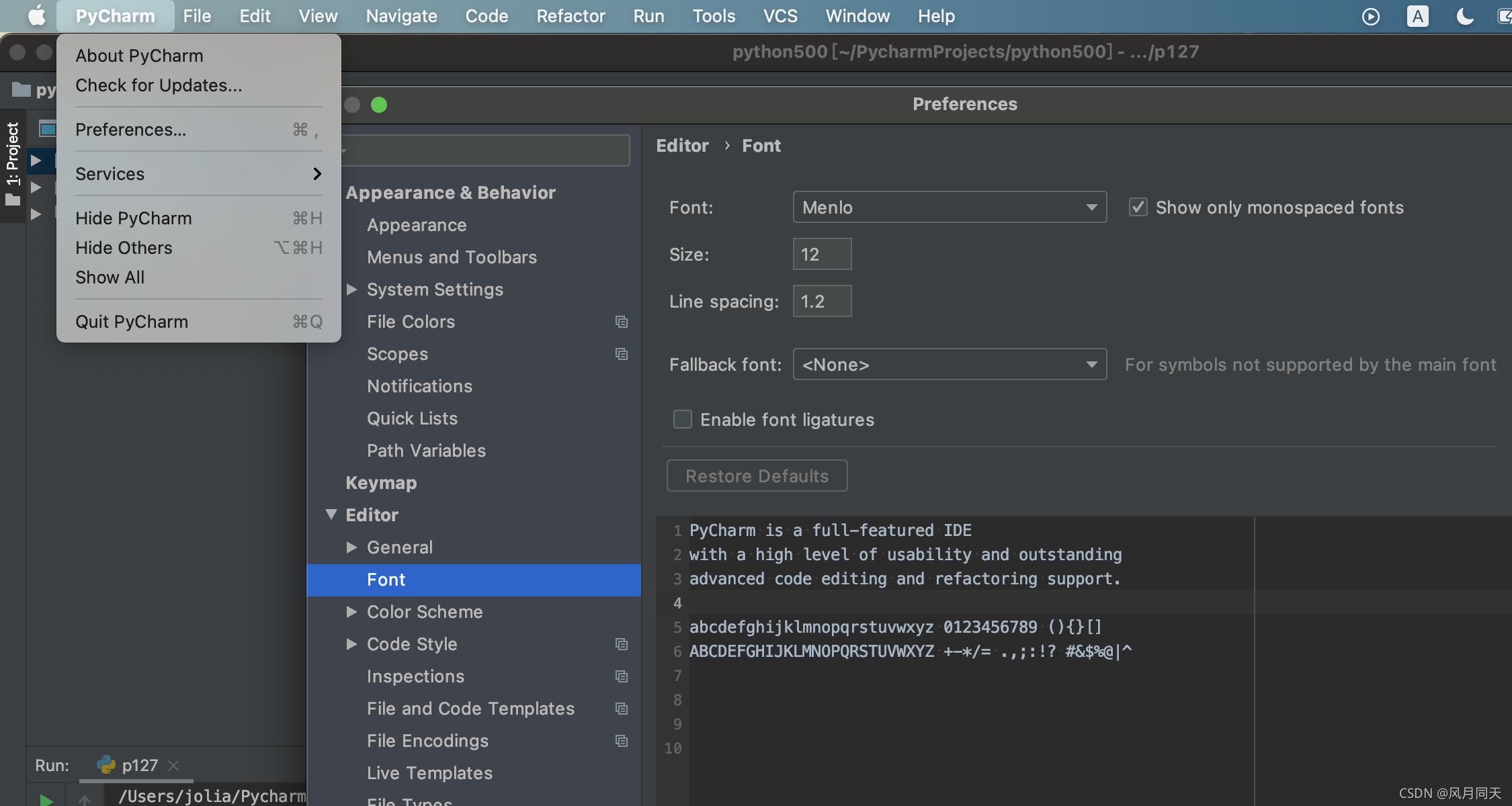Image resolution: width=1512 pixels, height=806 pixels.
Task: Open the Refactor menu
Action: click(x=571, y=16)
